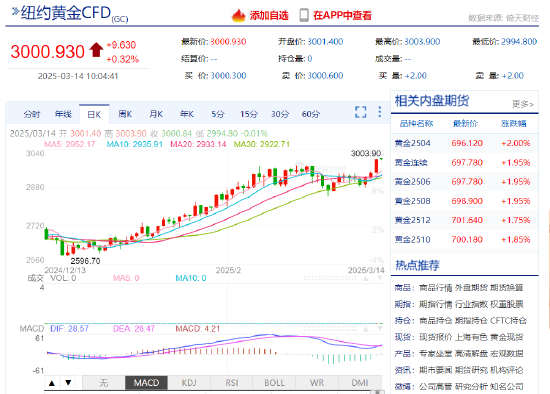
Task: Click the 2596.70 low marker on chart
Action: coord(85,261)
